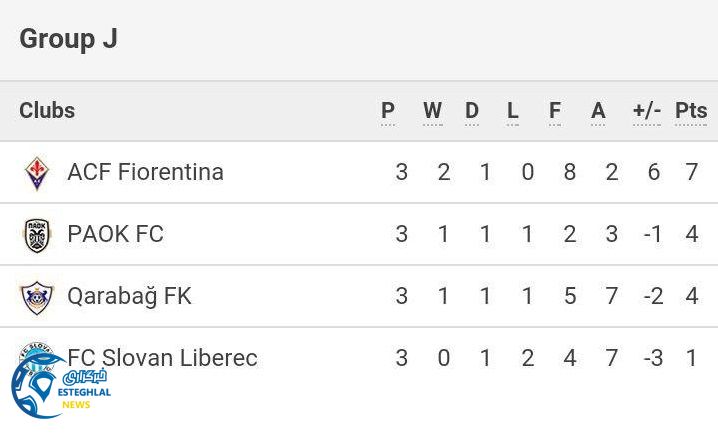The width and height of the screenshot is (718, 437).
Task: Open the PAOK FC club link
Action: (115, 234)
